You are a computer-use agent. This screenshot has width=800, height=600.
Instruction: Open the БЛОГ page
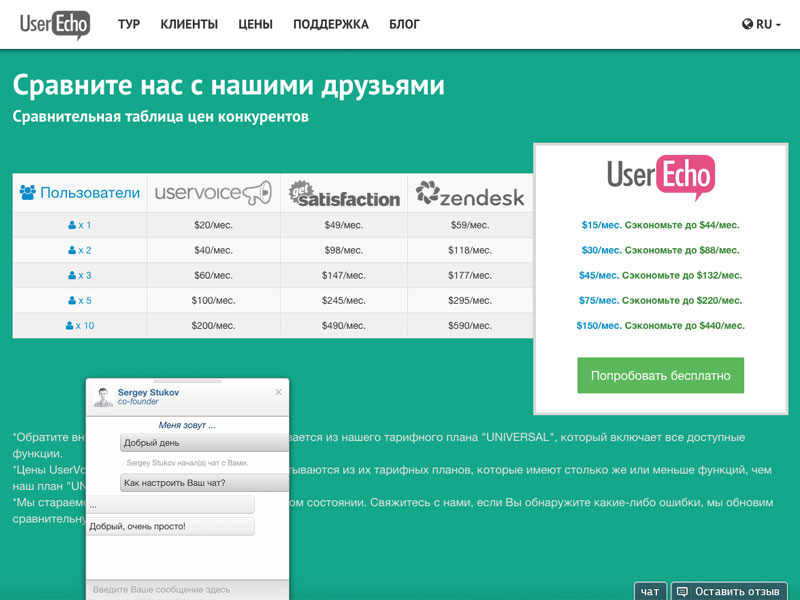pos(404,24)
